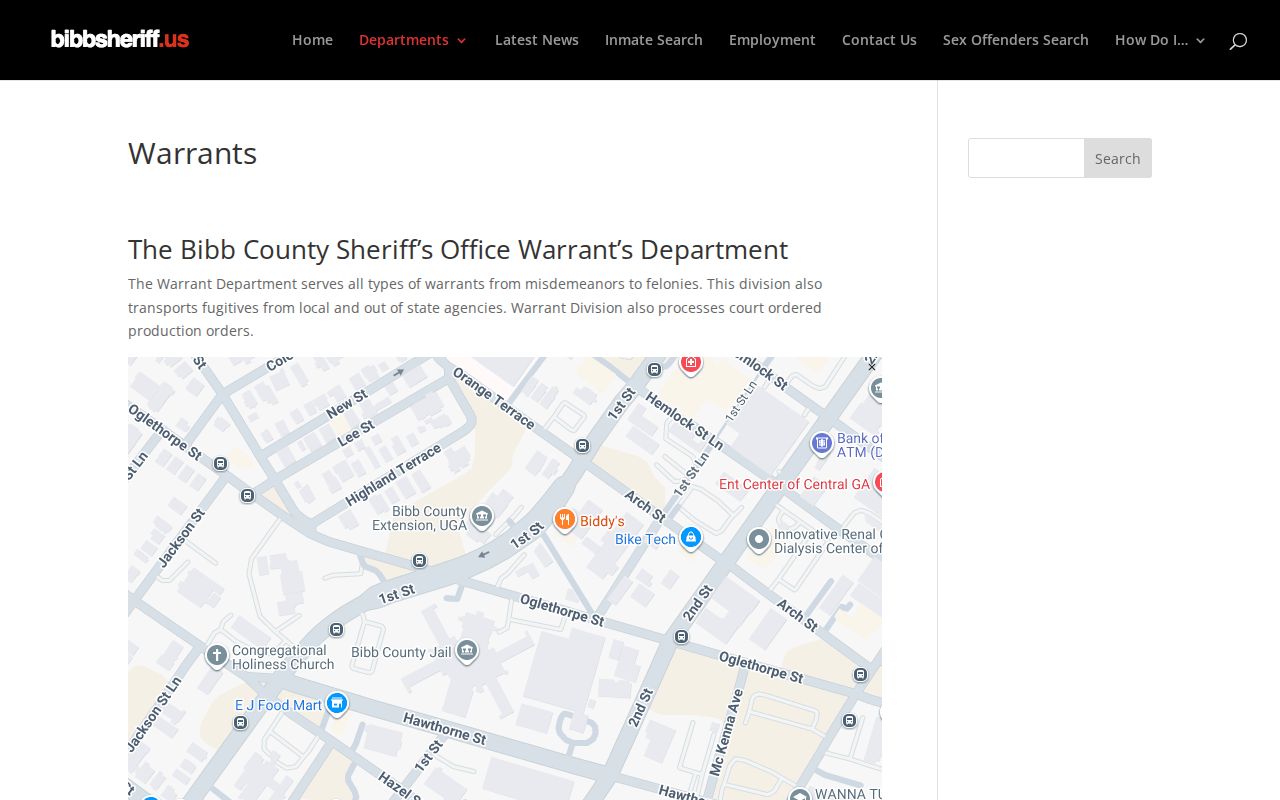Go to the Home menu item
The width and height of the screenshot is (1280, 800).
pos(312,40)
